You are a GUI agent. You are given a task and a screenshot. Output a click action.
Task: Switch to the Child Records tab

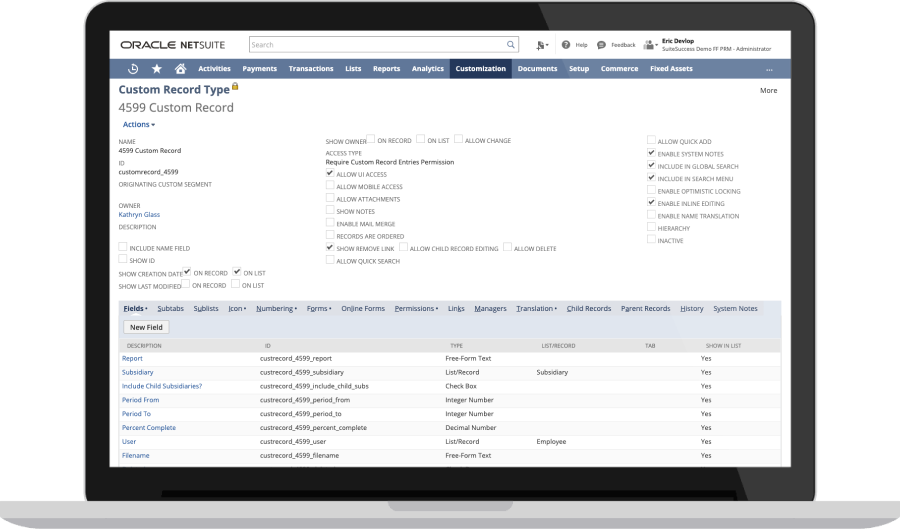(x=588, y=309)
